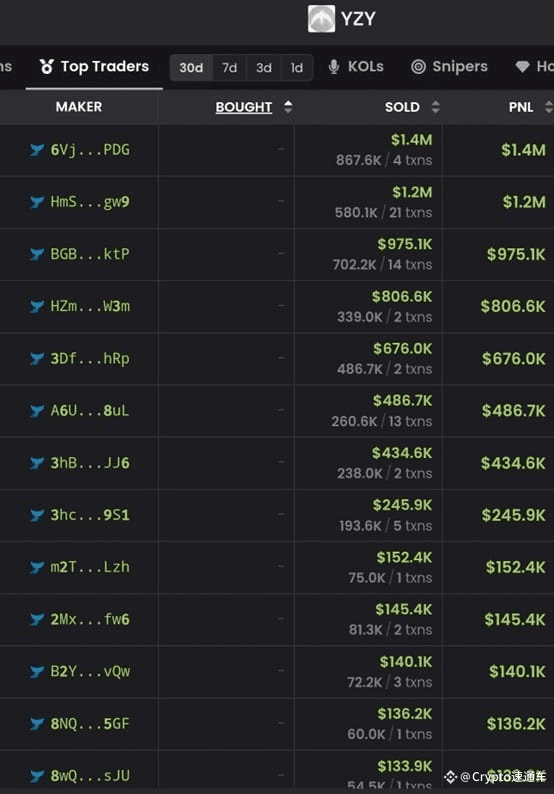Viewport: 554px width, 794px height.
Task: Switch time range to 7d
Action: [229, 67]
